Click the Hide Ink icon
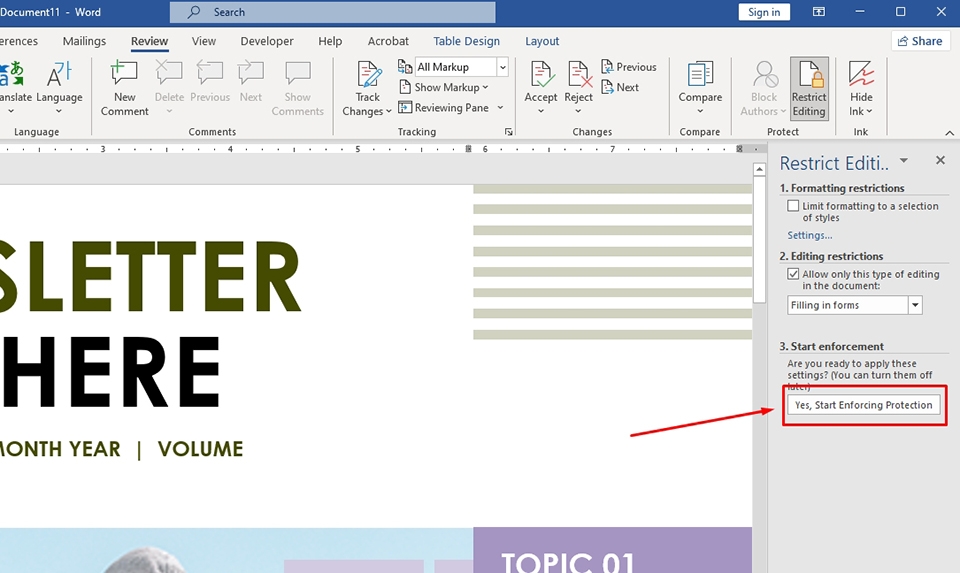Image resolution: width=960 pixels, height=573 pixels. (x=861, y=74)
